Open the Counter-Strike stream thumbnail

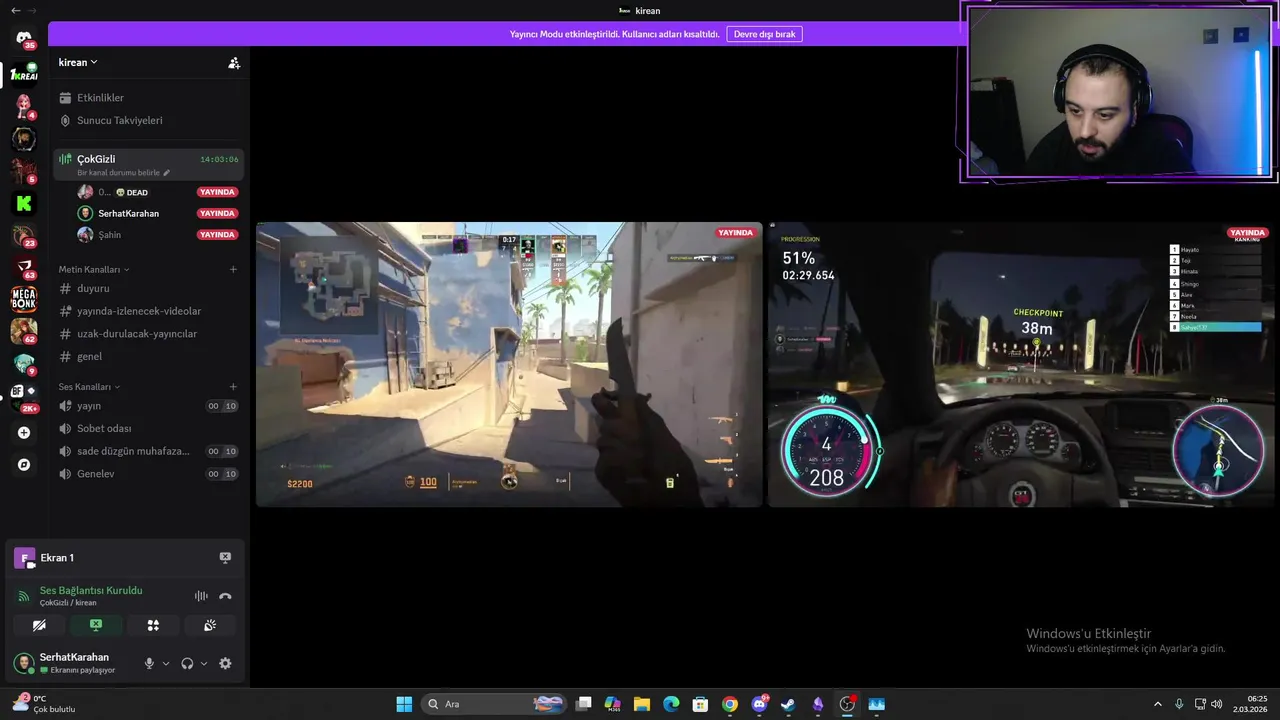509,364
